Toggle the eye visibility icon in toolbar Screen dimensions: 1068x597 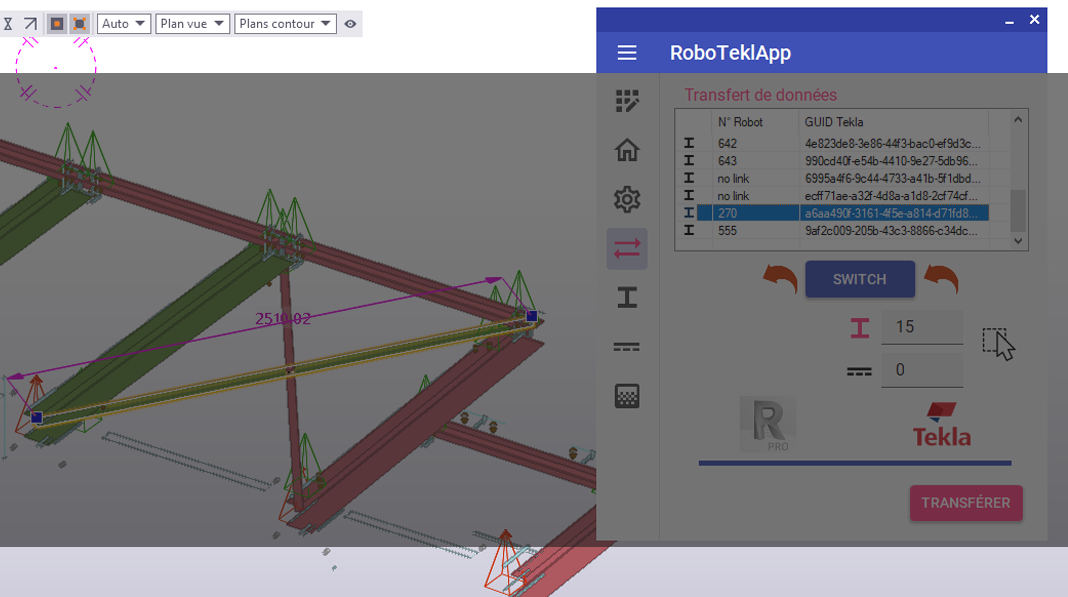[350, 24]
